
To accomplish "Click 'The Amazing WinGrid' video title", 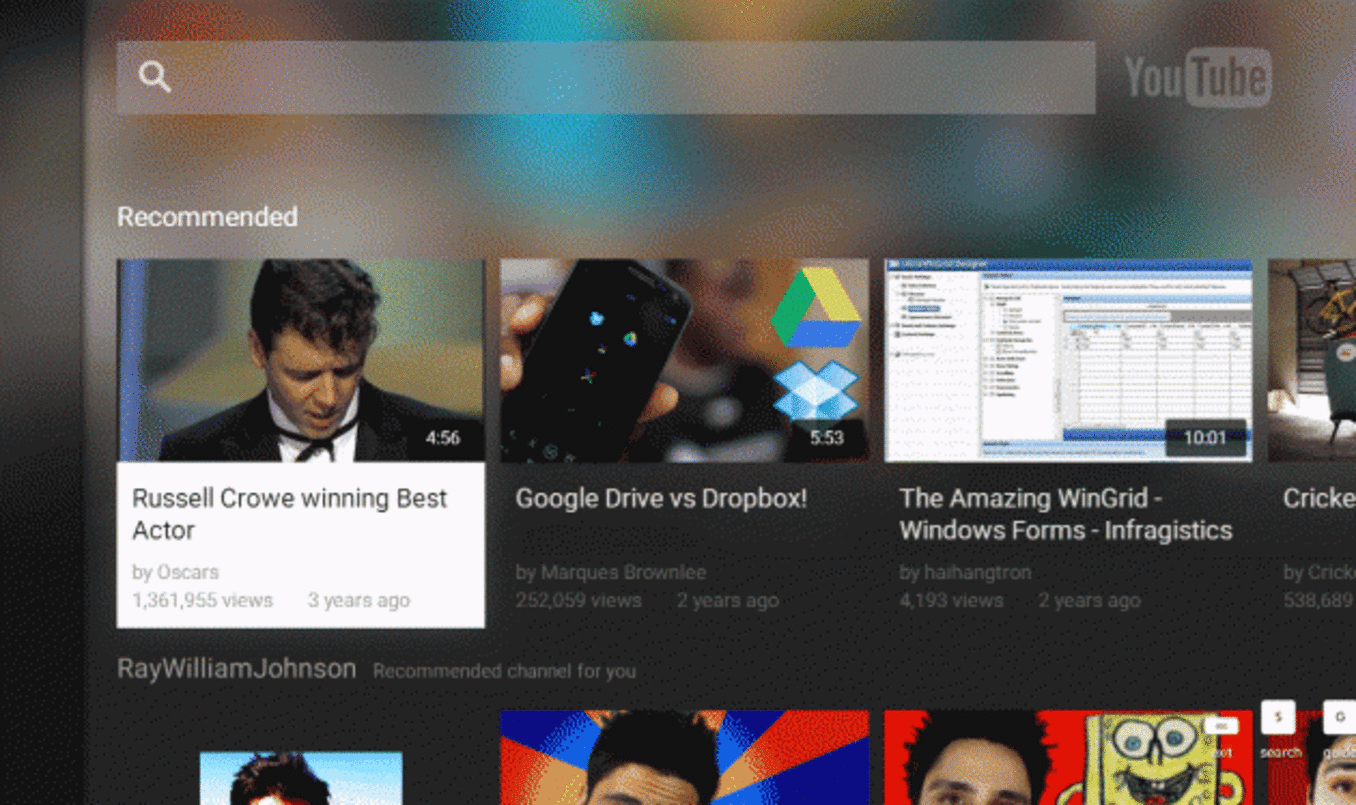I will 1065,514.
